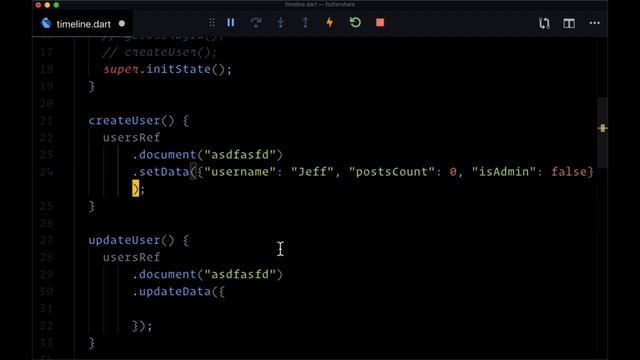This screenshot has height=360, width=640.
Task: Click the highlighted closing parenthesis
Action: pyautogui.click(x=136, y=189)
